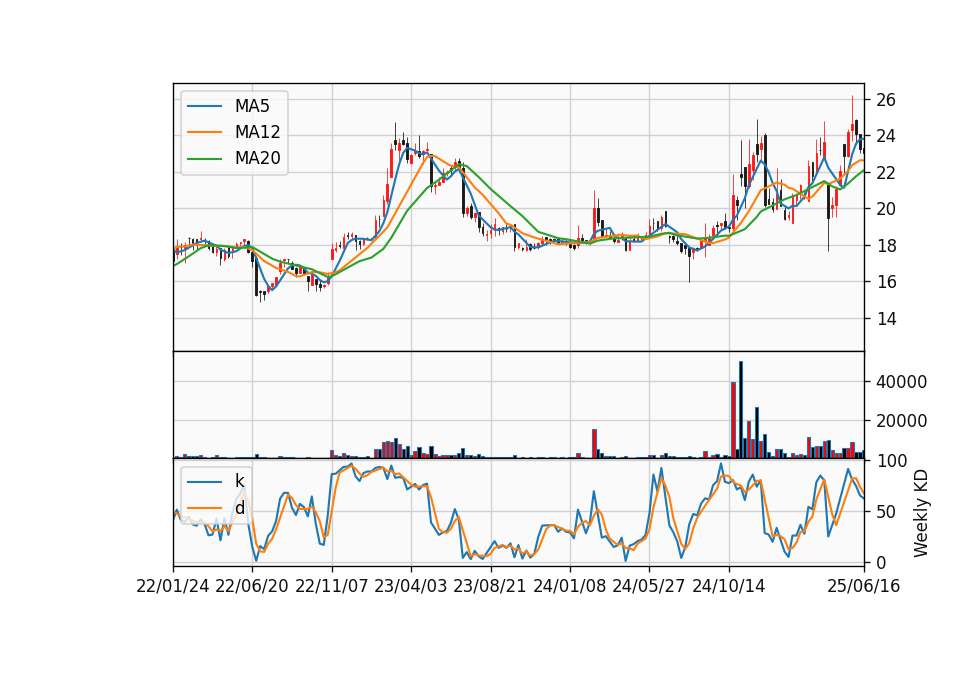
Task: Click the price axis value 20
Action: 886,209
